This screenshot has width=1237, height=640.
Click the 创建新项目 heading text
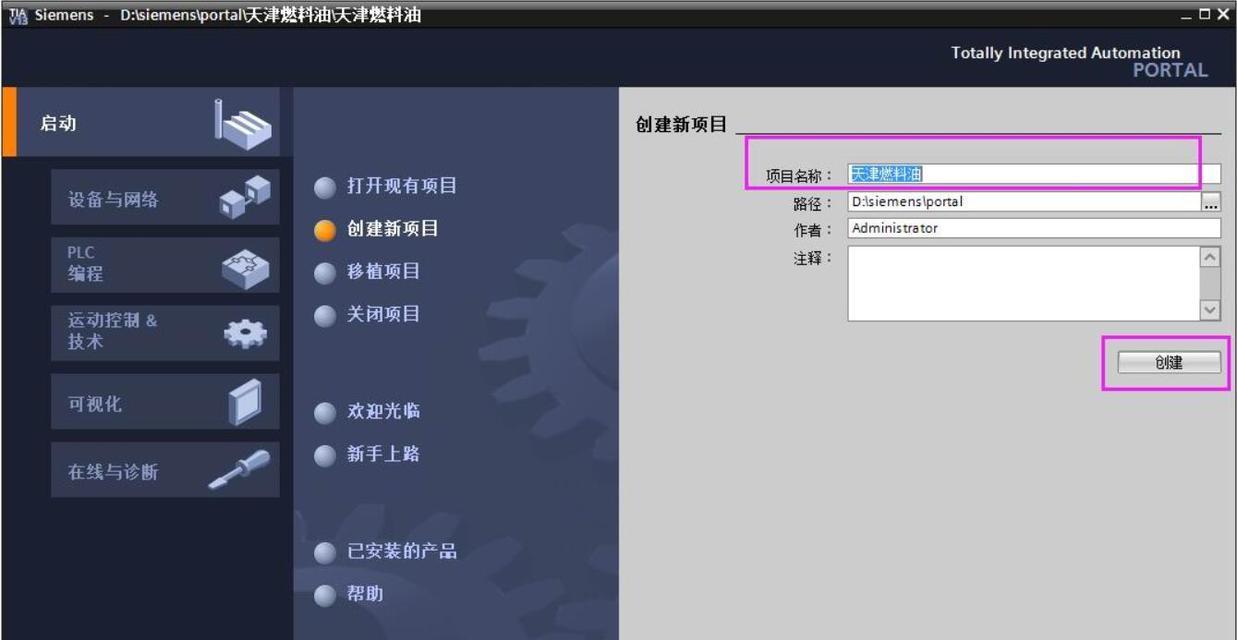point(681,125)
